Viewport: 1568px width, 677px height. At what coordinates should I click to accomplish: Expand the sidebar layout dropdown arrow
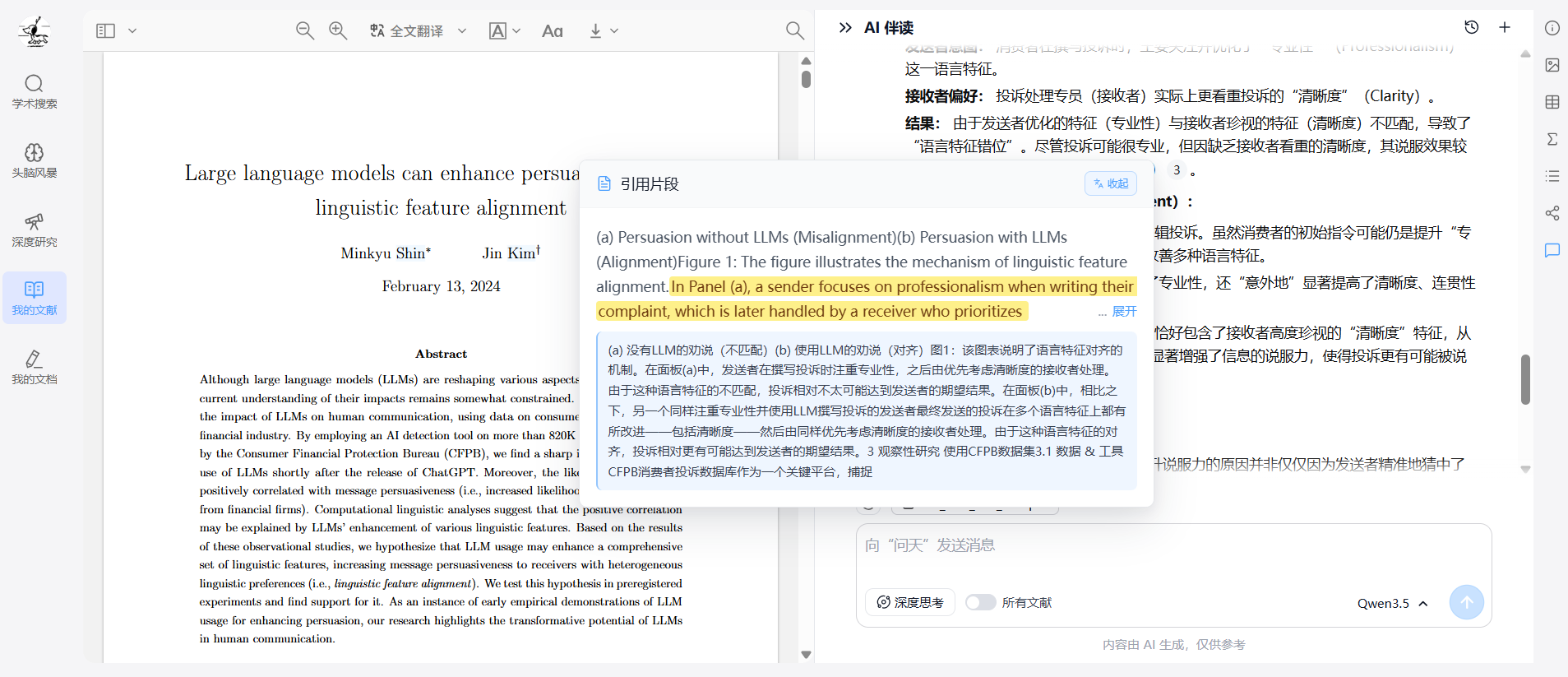132,30
